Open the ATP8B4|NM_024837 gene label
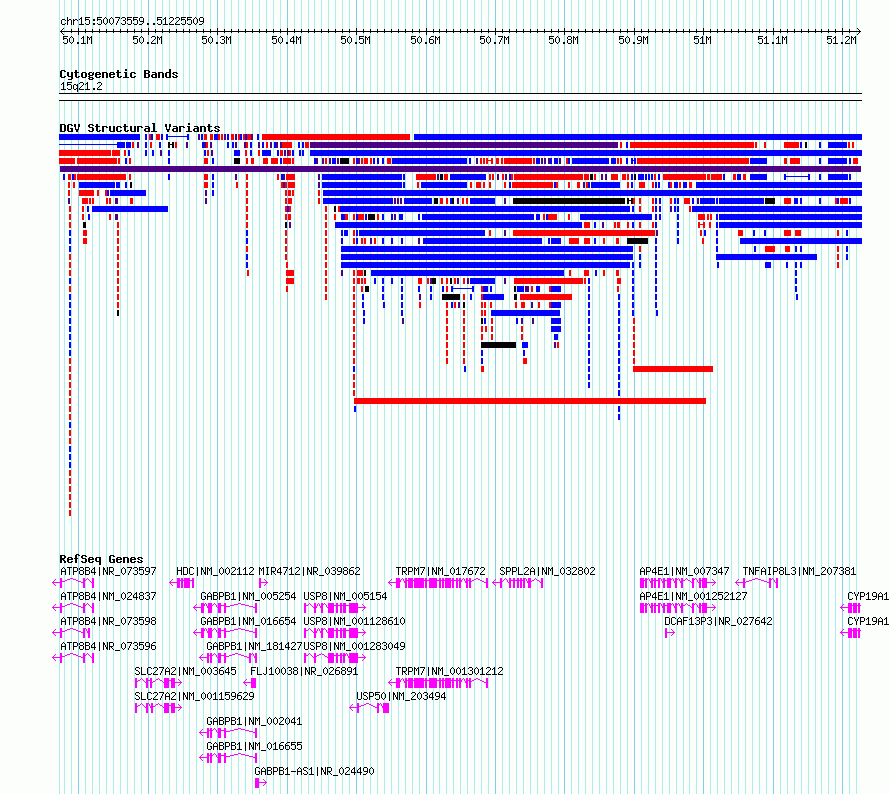Viewport: 890px width, 794px height. tap(108, 596)
